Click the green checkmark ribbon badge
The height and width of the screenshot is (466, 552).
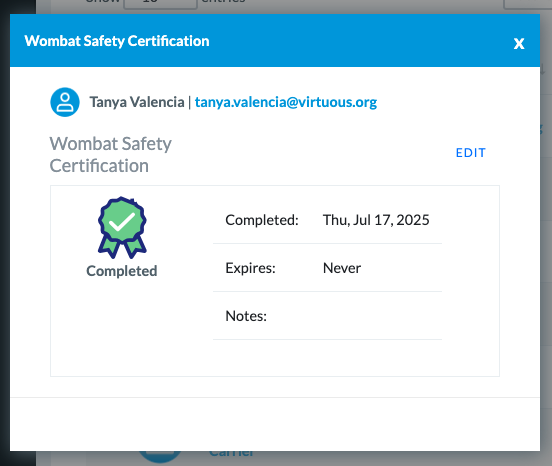pyautogui.click(x=122, y=227)
